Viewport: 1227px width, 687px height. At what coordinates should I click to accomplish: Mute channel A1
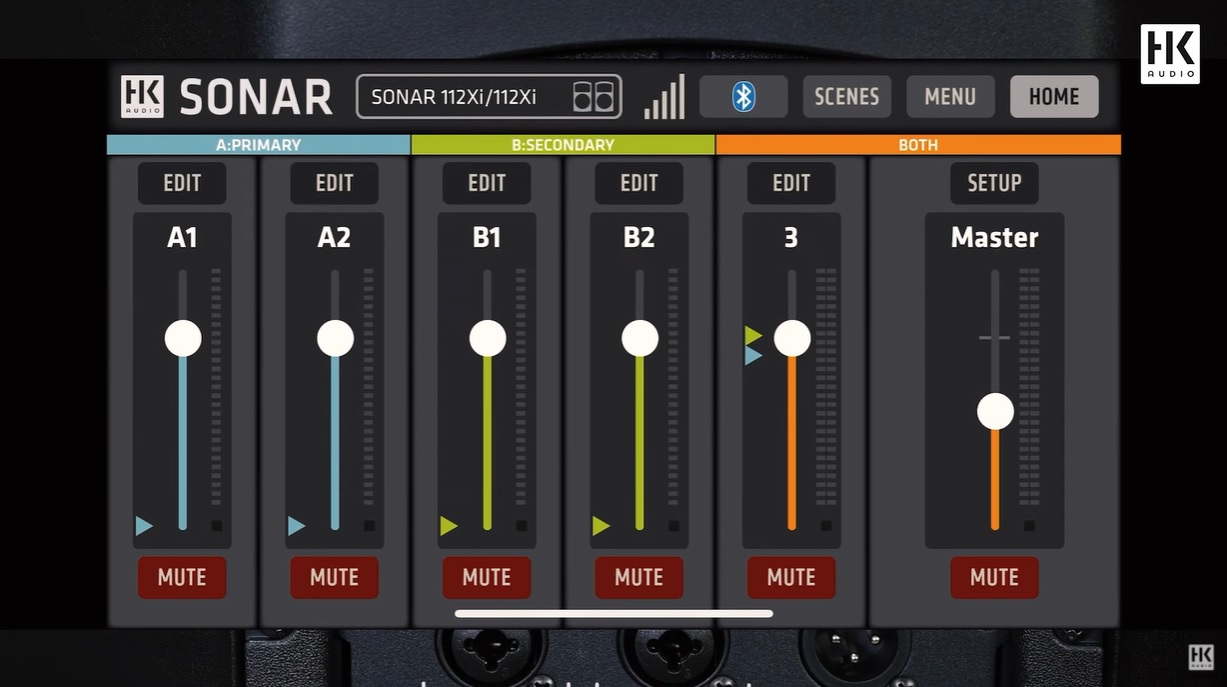(x=182, y=577)
